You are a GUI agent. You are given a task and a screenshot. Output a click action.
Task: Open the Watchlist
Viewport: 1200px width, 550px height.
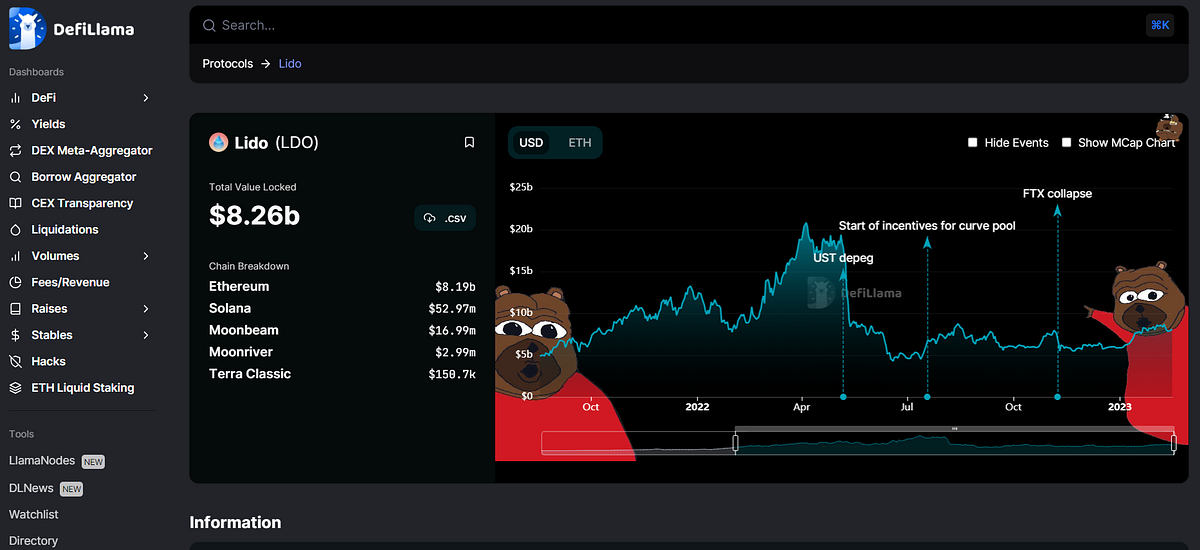pyautogui.click(x=34, y=514)
